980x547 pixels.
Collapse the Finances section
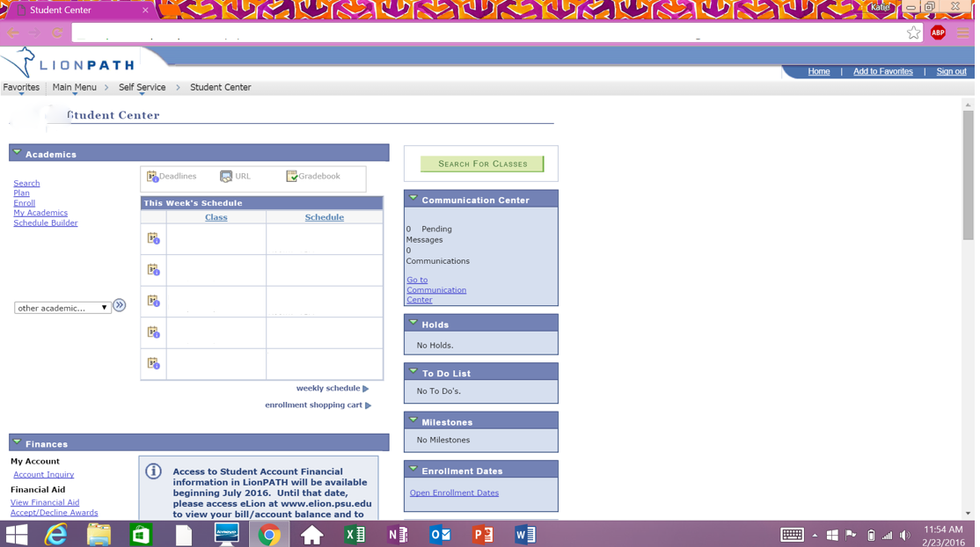tap(17, 443)
